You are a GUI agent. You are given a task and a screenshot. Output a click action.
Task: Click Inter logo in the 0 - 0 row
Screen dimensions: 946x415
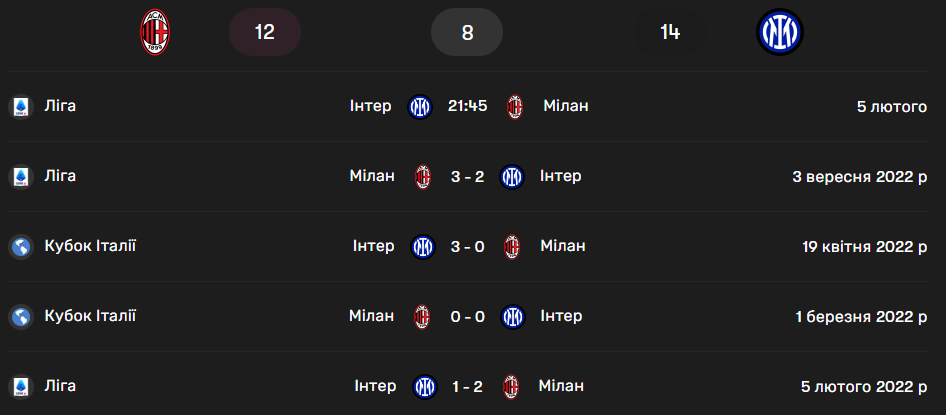[512, 317]
